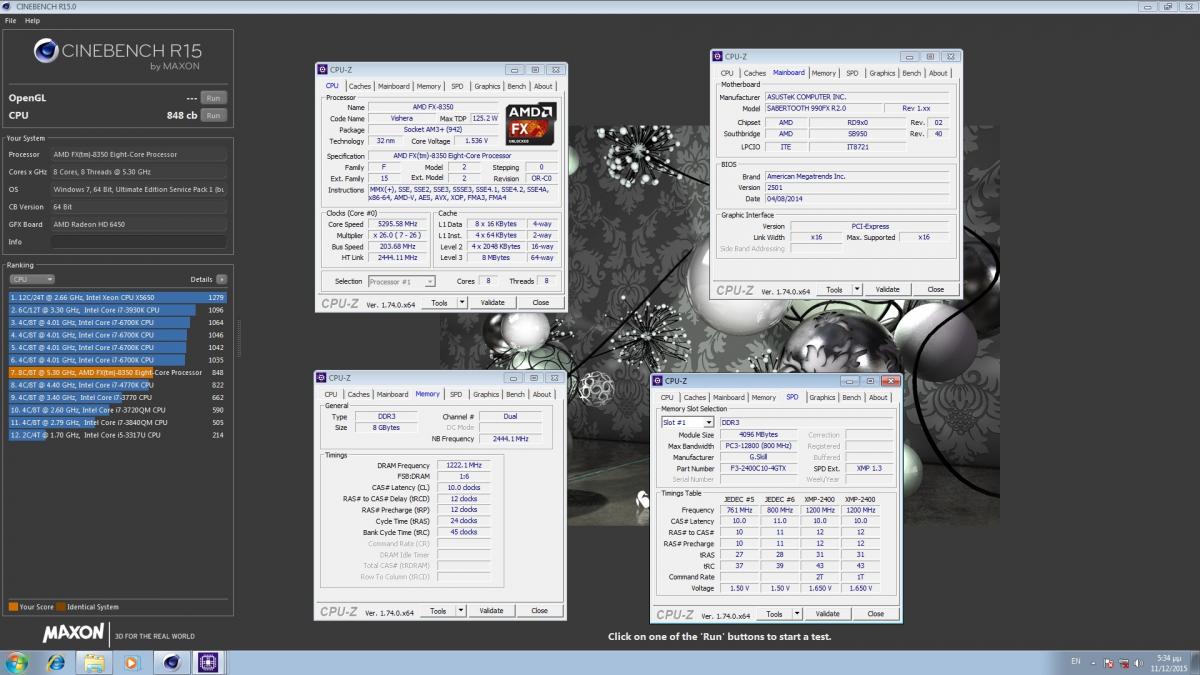Viewport: 1200px width, 675px height.
Task: Click Tools button in the CPU-Z CPU window
Action: [439, 302]
